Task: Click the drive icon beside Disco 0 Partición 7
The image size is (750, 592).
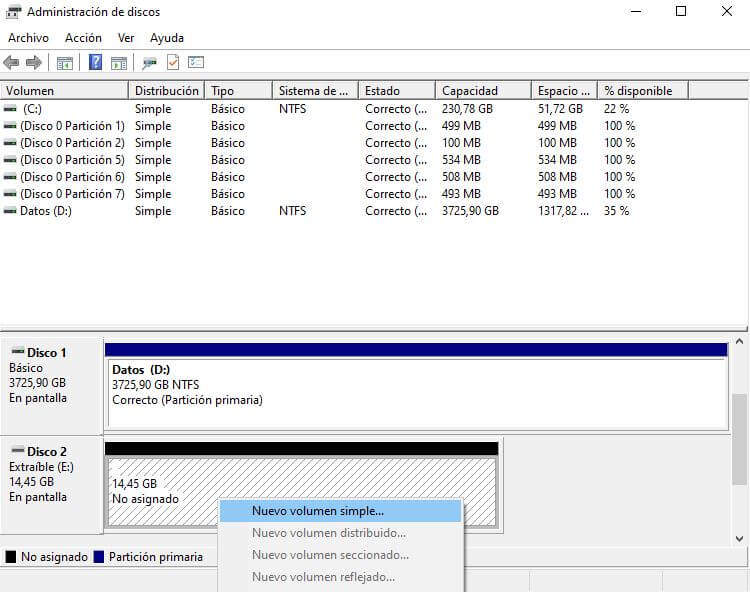Action: click(10, 194)
